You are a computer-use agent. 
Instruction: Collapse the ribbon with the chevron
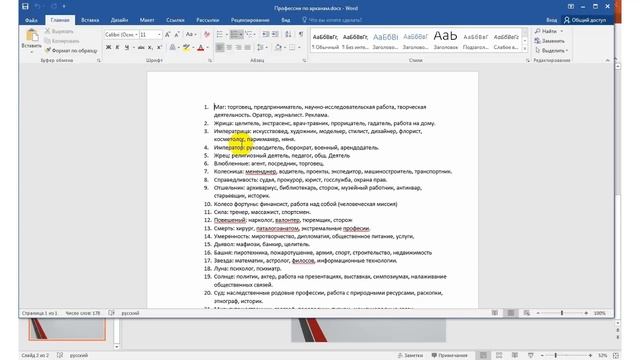tap(607, 60)
